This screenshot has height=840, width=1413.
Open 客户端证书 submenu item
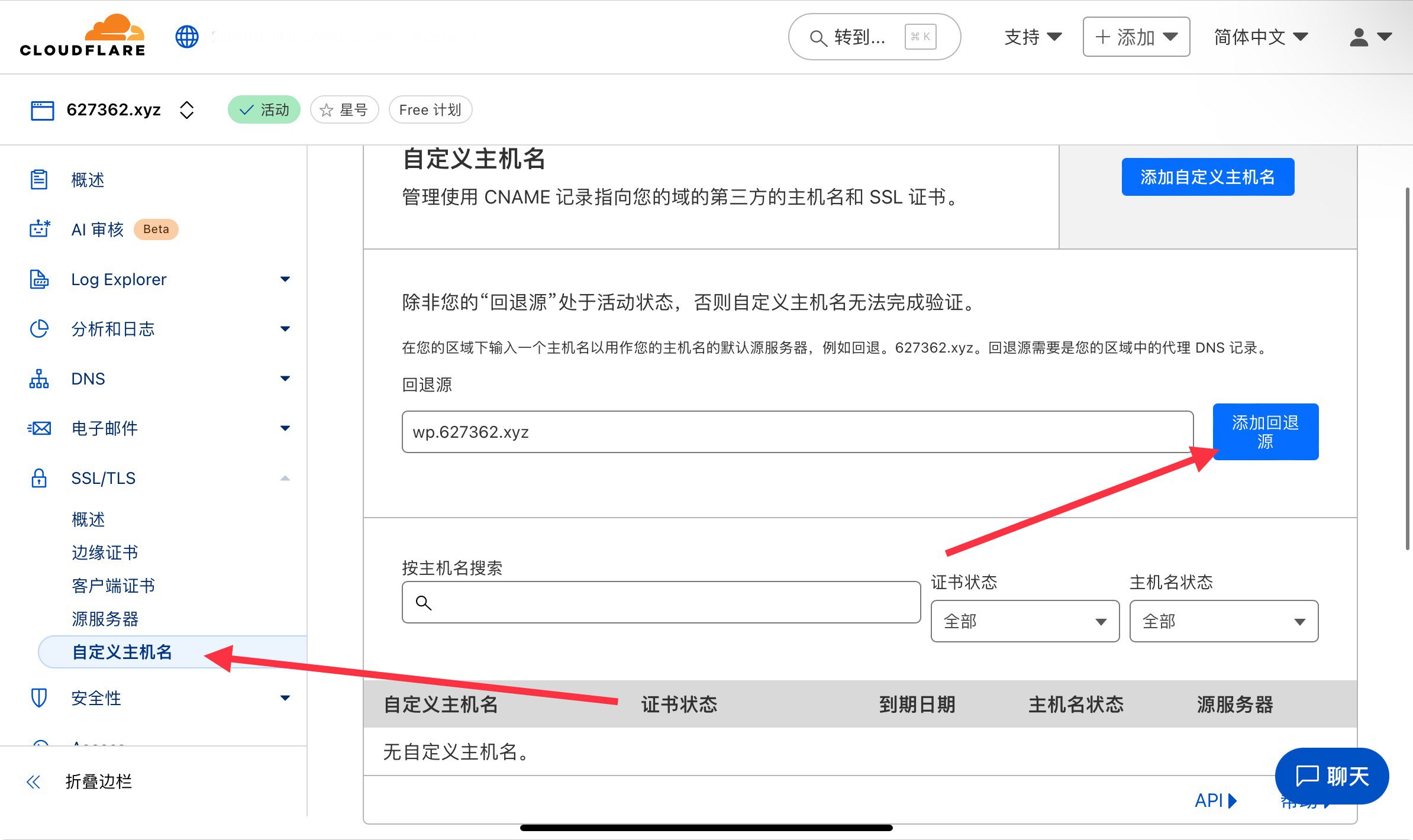(113, 586)
